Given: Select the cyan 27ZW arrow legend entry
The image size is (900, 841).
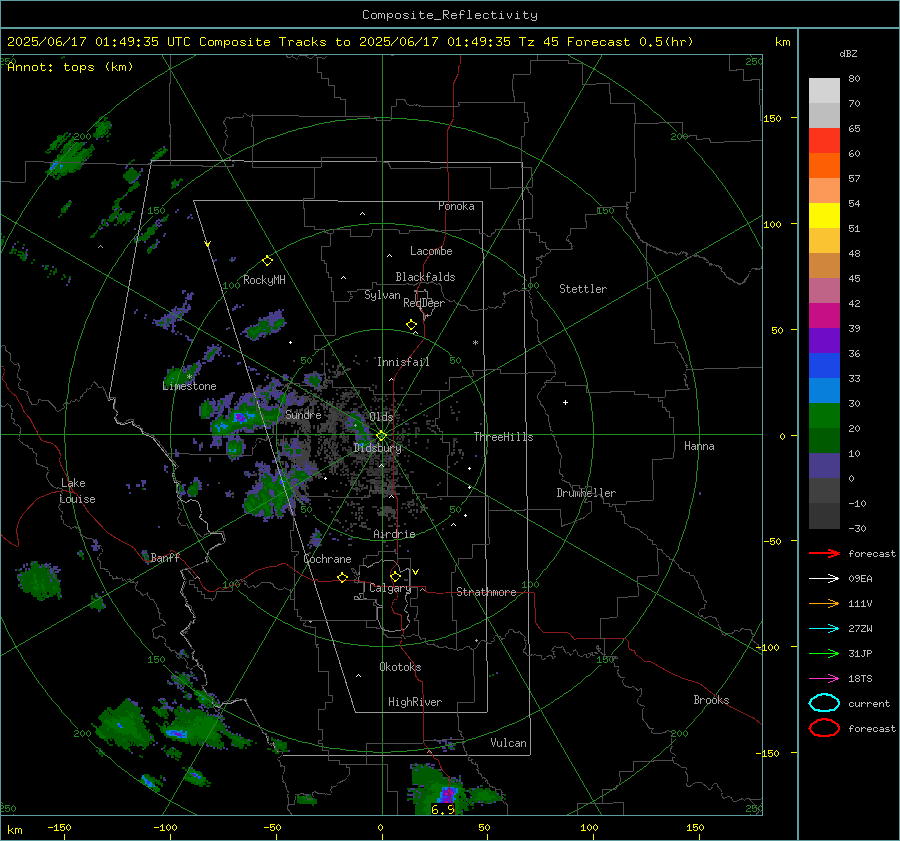Looking at the screenshot, I should pyautogui.click(x=824, y=629).
